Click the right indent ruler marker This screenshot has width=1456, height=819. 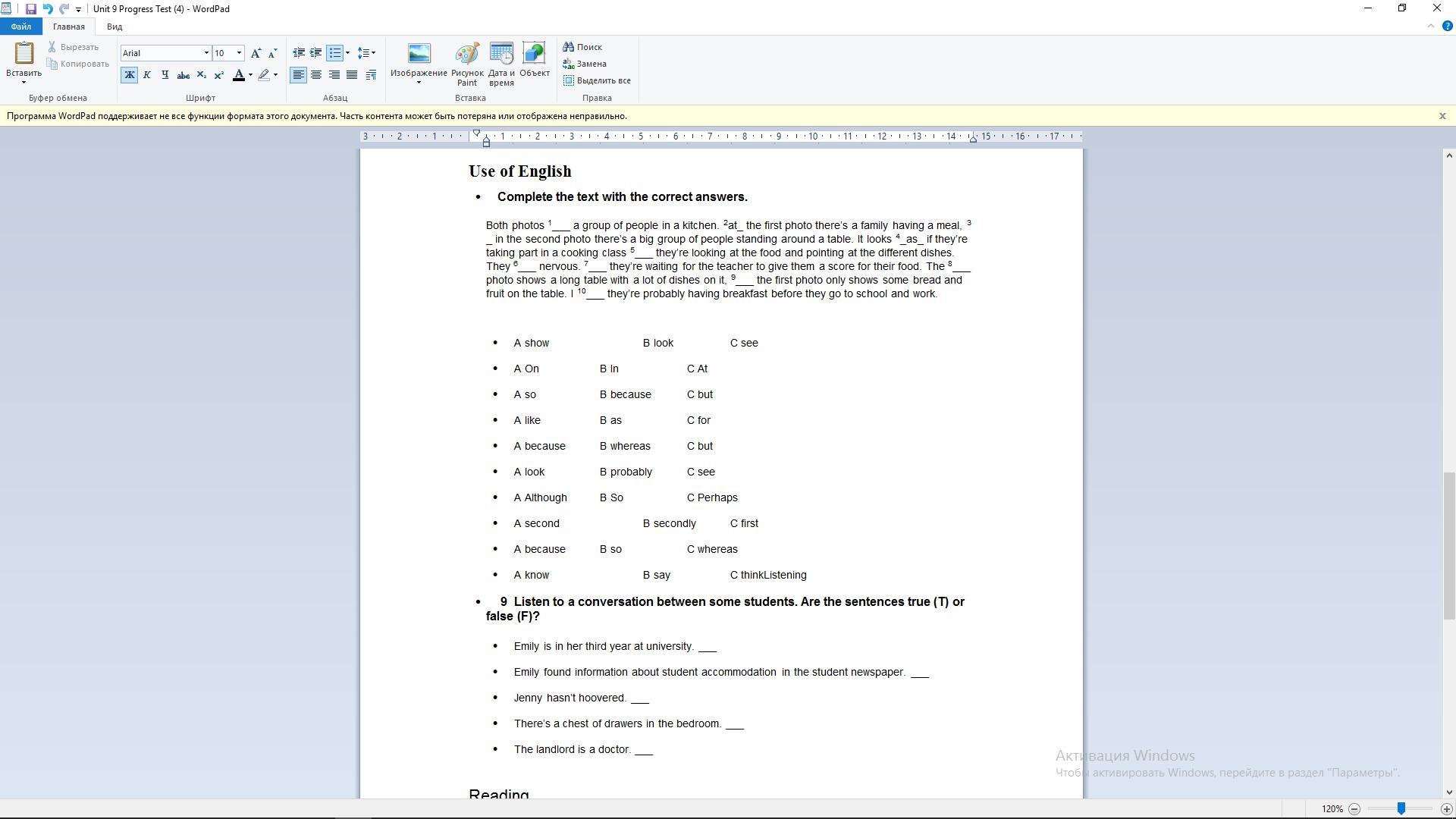973,140
